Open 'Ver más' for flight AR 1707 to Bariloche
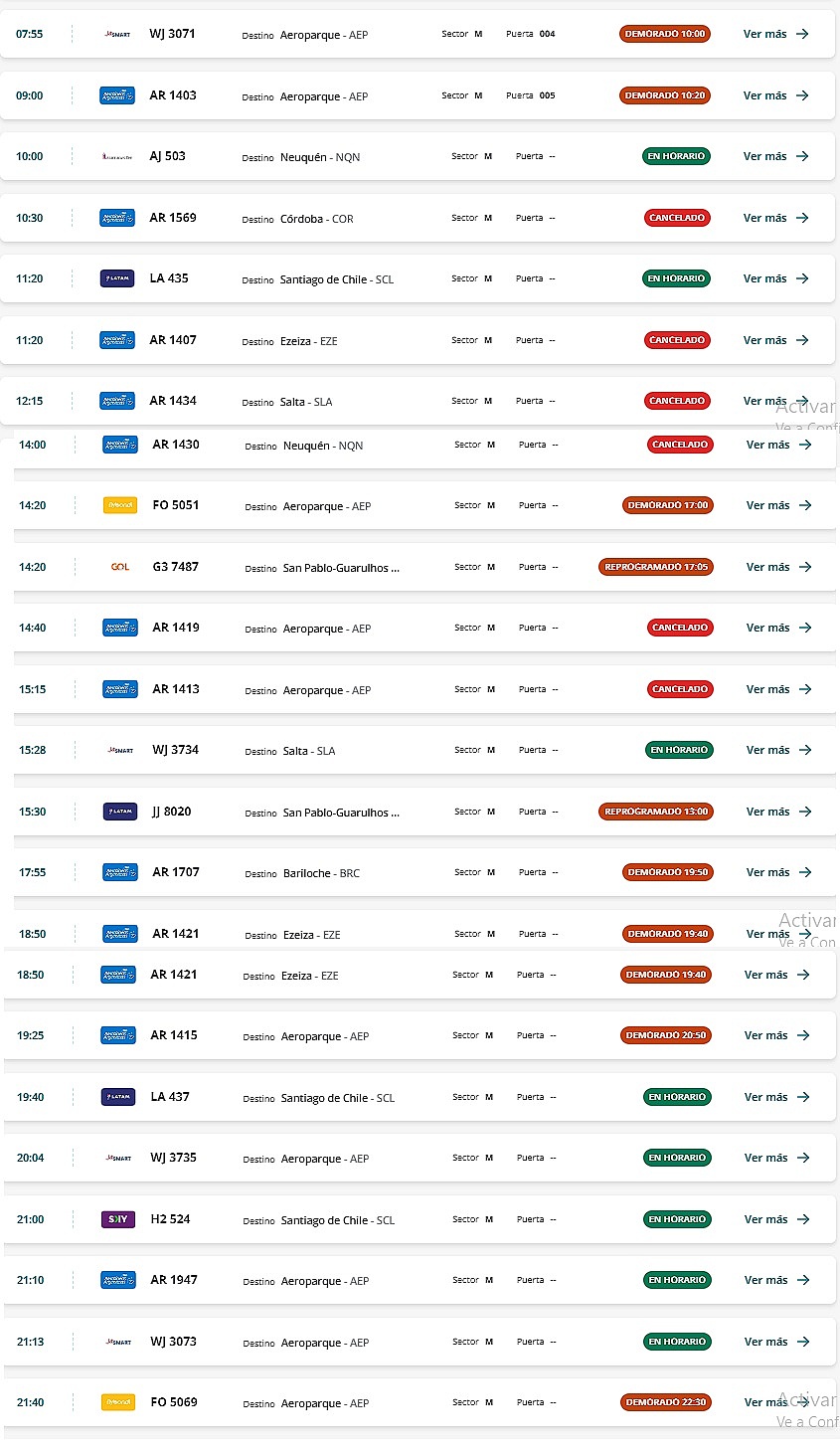840x1453 pixels. [x=778, y=873]
